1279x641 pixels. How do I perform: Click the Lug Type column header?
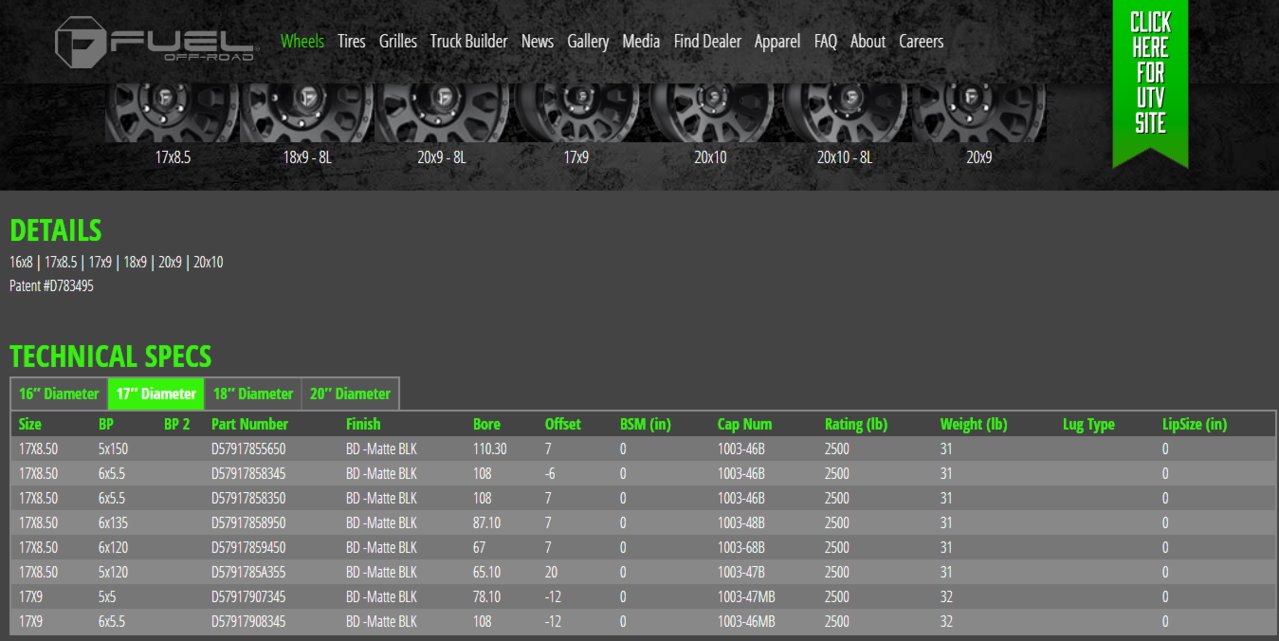(x=1089, y=424)
